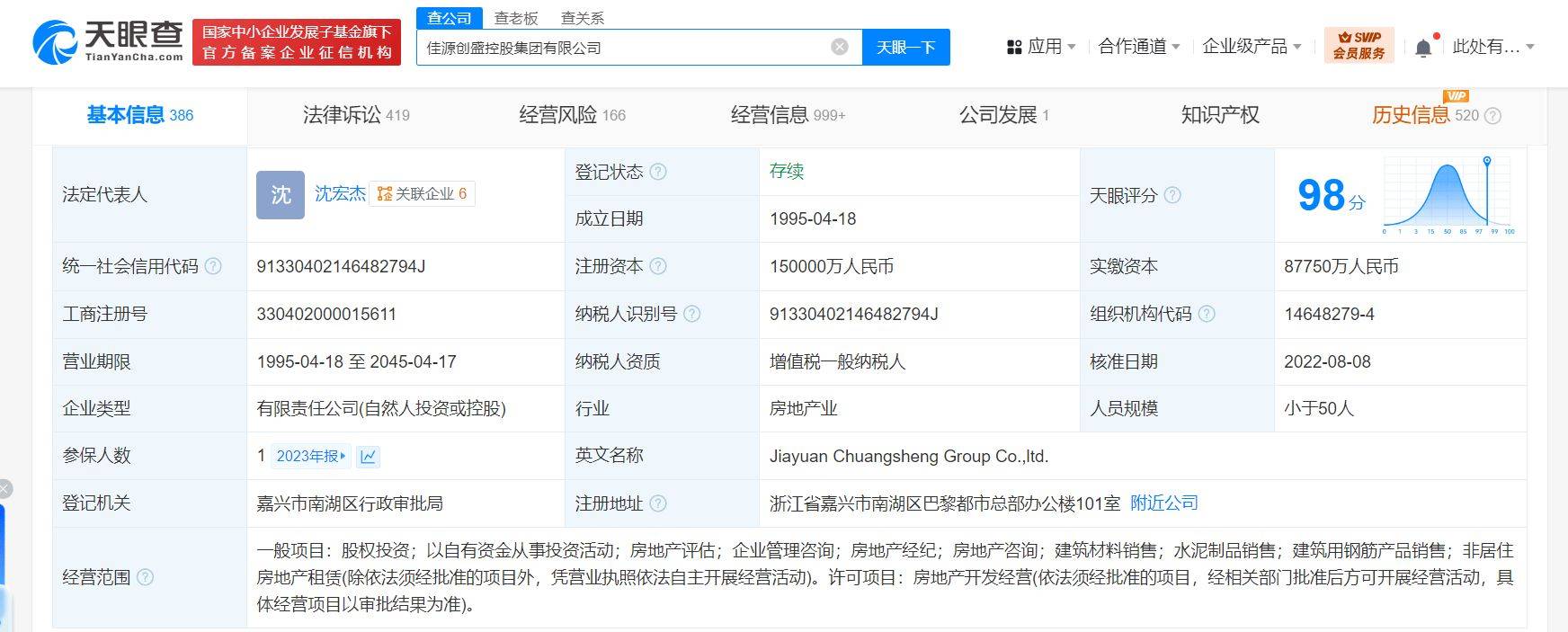The image size is (1568, 632).
Task: Click the help icon beside 经营范围
Action: (145, 577)
